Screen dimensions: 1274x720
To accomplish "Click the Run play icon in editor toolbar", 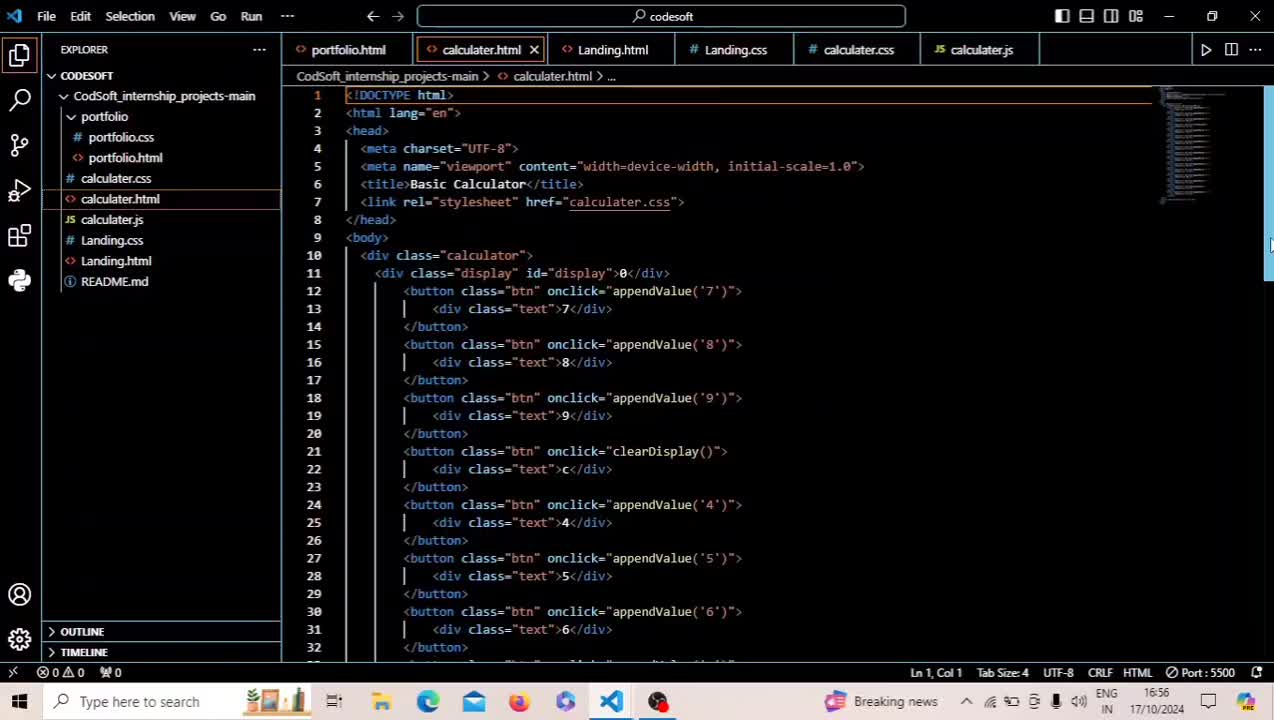I will (1206, 49).
